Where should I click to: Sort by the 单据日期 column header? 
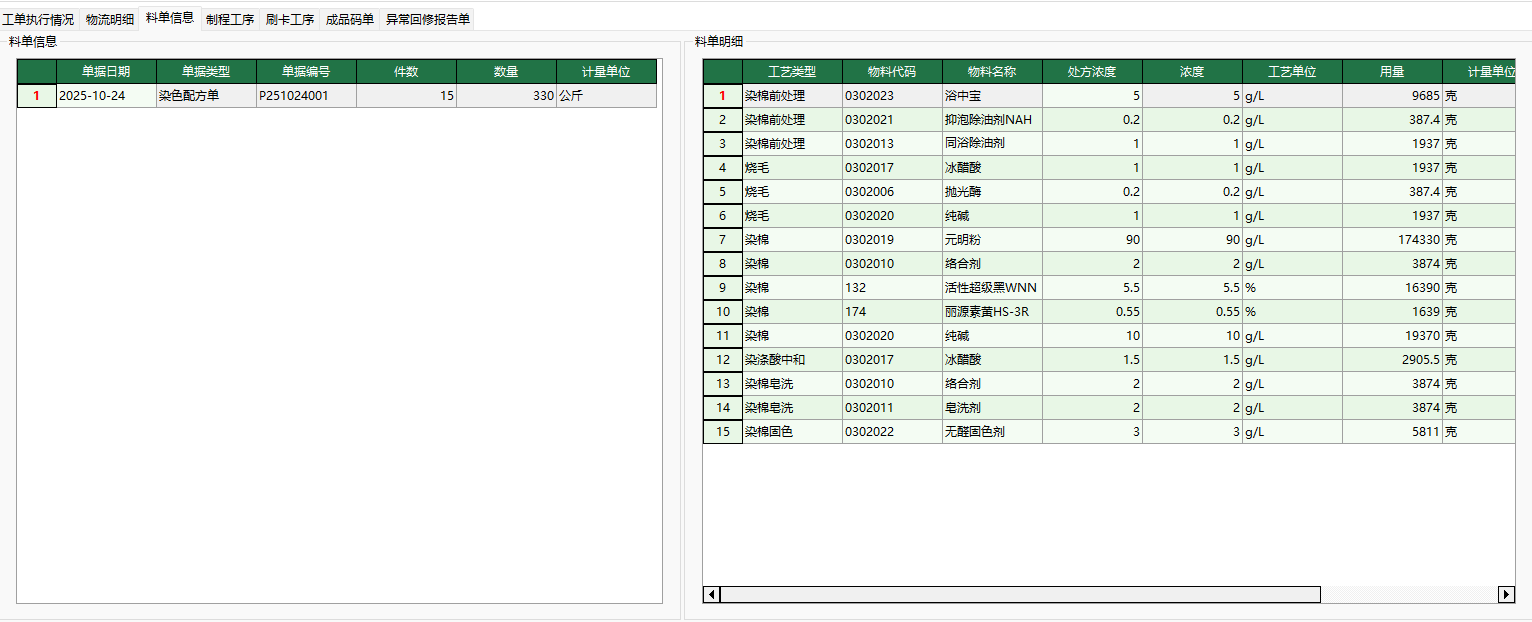(x=106, y=72)
